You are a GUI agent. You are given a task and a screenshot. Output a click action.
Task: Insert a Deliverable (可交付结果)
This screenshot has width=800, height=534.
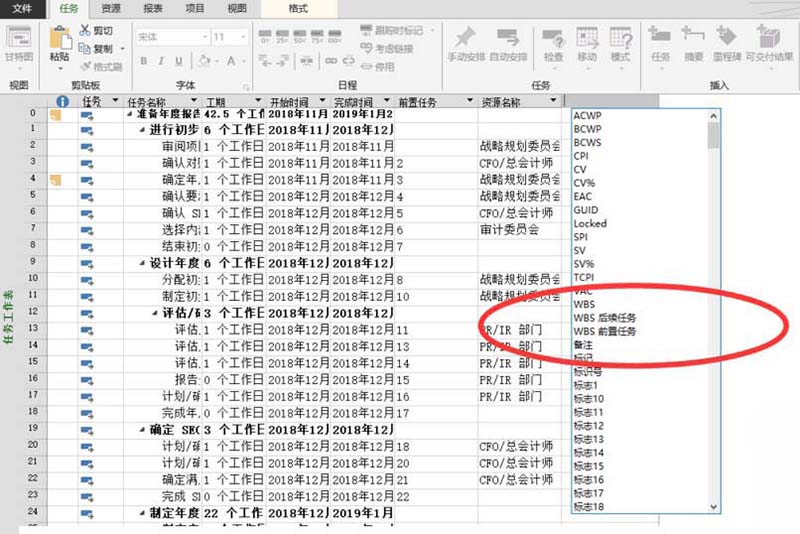point(769,45)
